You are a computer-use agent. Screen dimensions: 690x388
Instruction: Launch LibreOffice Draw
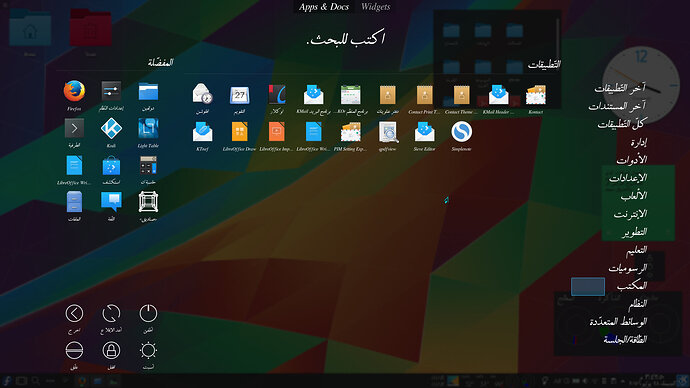pos(239,132)
